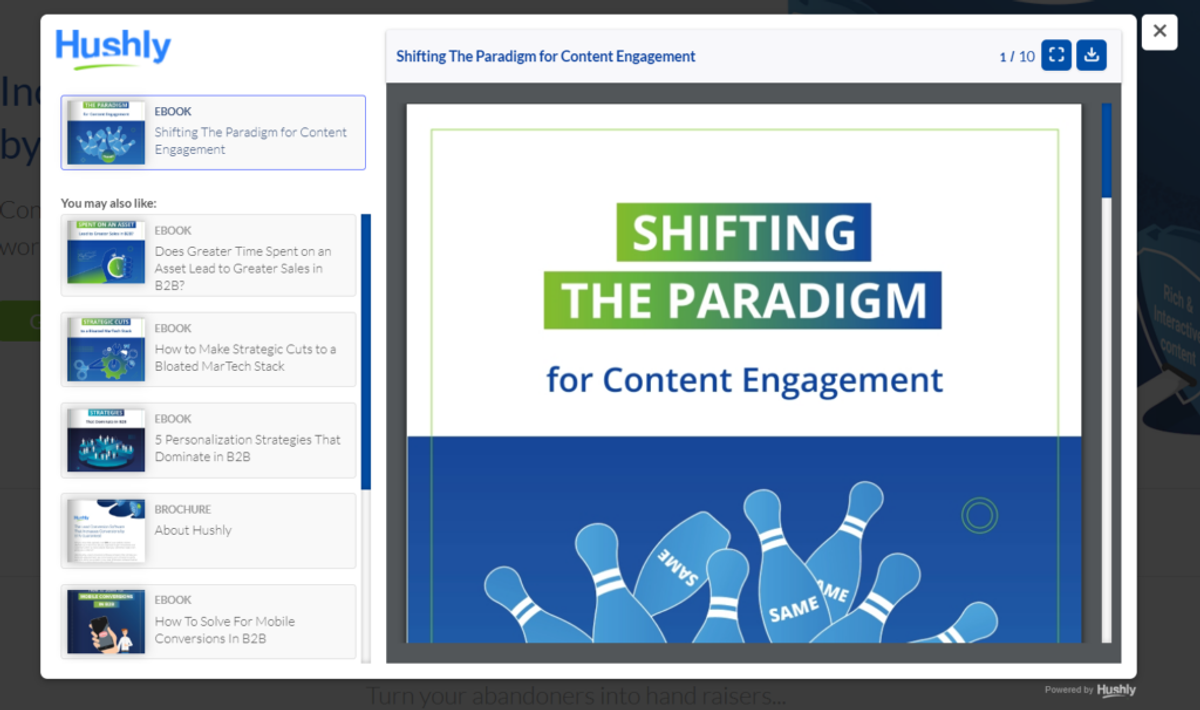Close the content modal with X
This screenshot has height=710, width=1200.
(x=1160, y=31)
